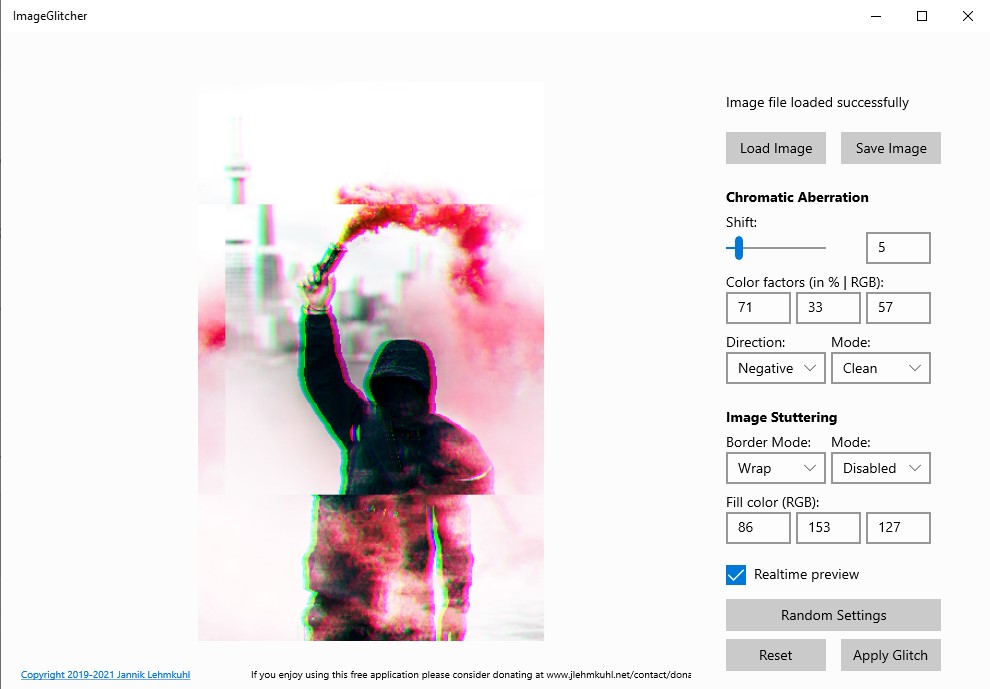Screen dimensions: 990x689
Task: Click the green color factor field showing 33
Action: 827,307
